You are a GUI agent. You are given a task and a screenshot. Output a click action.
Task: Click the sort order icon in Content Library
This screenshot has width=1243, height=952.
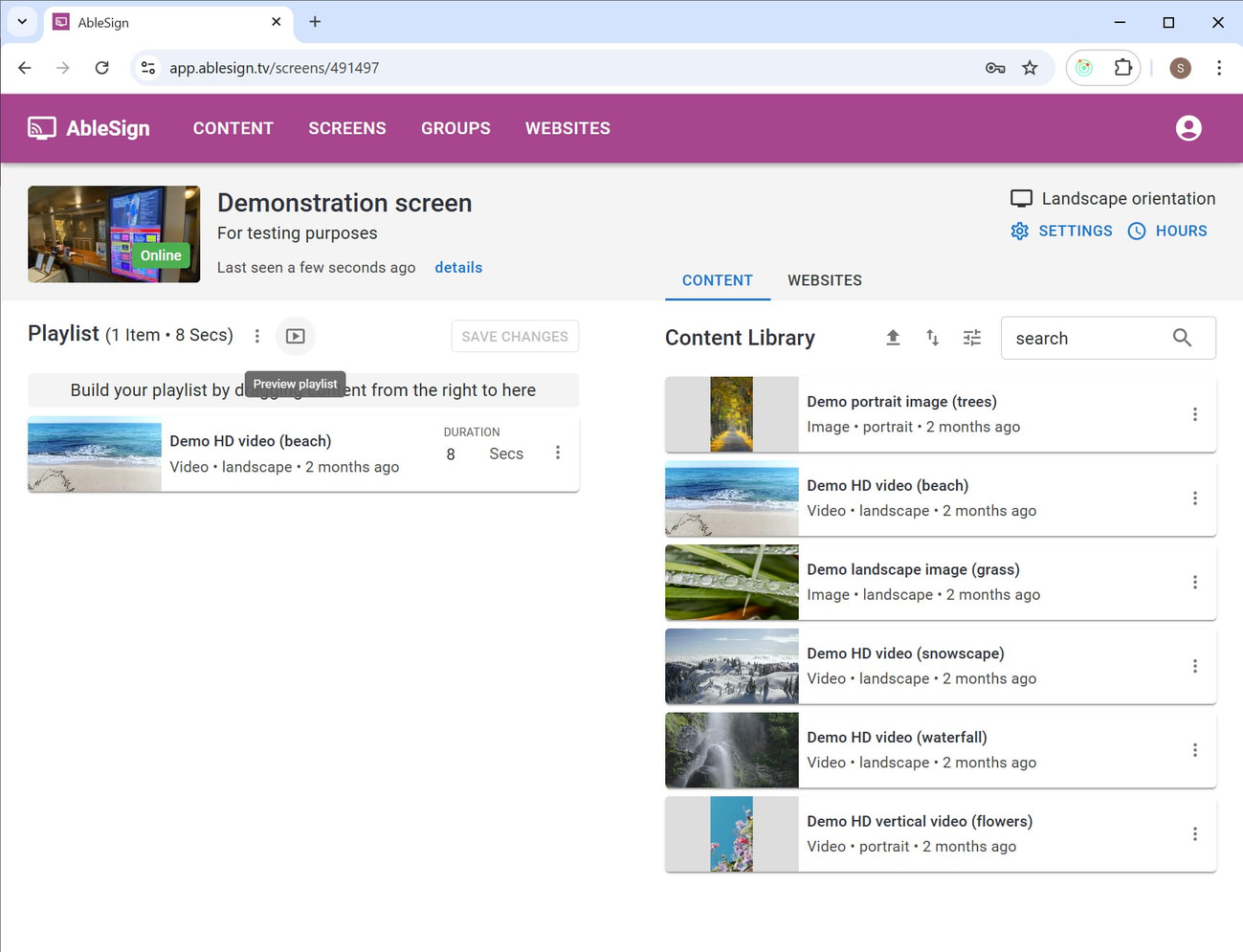(x=932, y=338)
